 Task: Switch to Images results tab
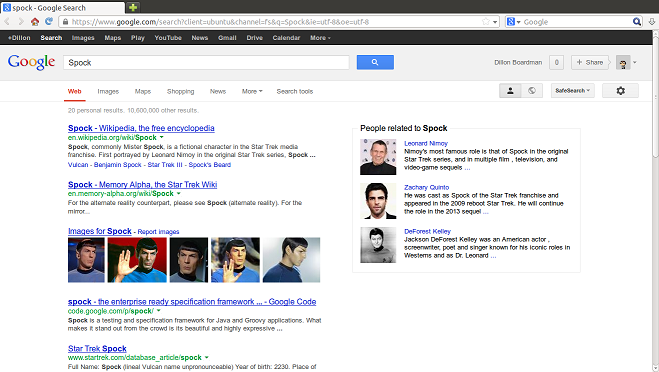coord(108,91)
